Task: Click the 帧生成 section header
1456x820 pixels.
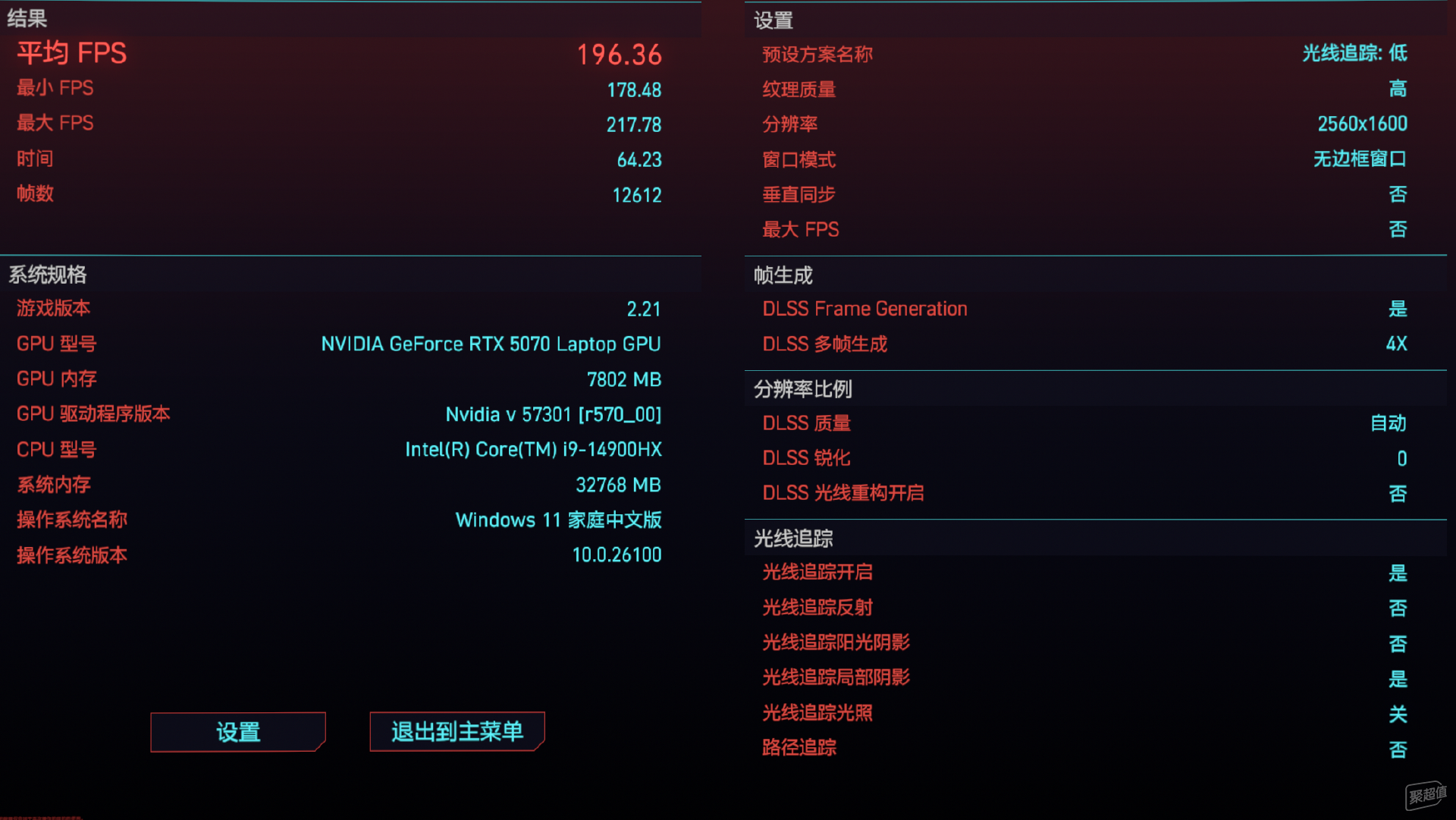Action: pyautogui.click(x=783, y=275)
